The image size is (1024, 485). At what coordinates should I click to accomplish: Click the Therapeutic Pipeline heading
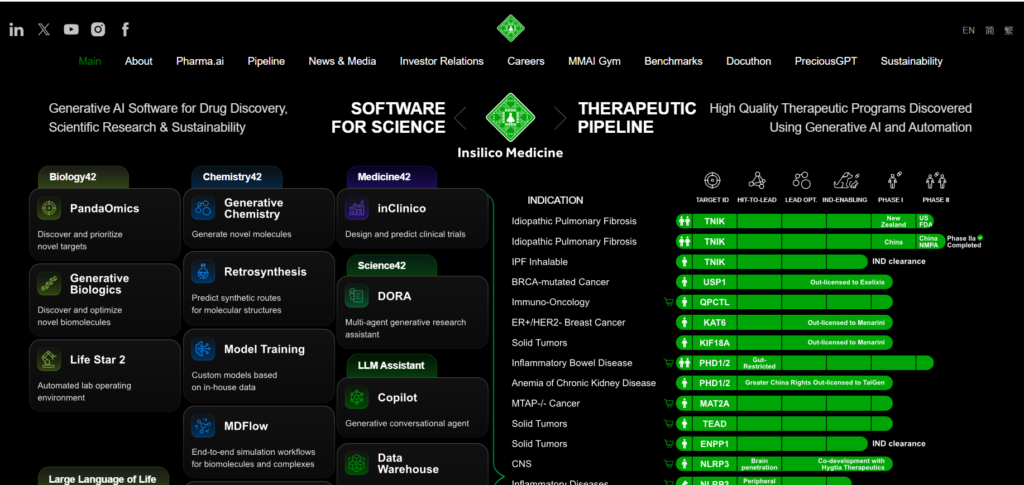[637, 117]
